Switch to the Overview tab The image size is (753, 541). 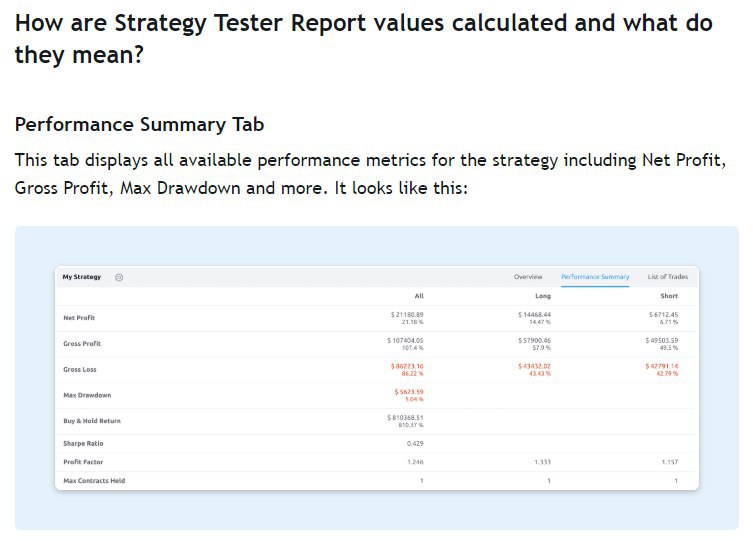(x=528, y=277)
